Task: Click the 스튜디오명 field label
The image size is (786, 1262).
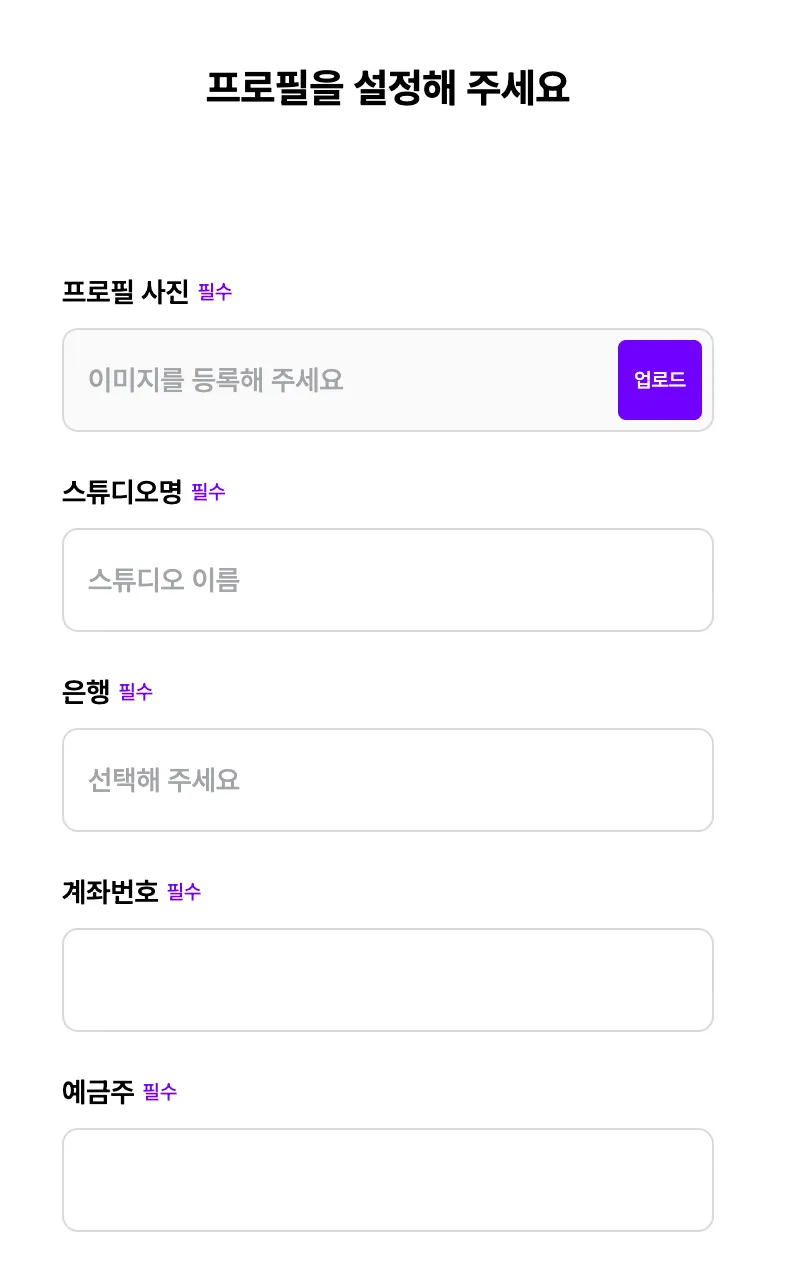Action: [122, 492]
